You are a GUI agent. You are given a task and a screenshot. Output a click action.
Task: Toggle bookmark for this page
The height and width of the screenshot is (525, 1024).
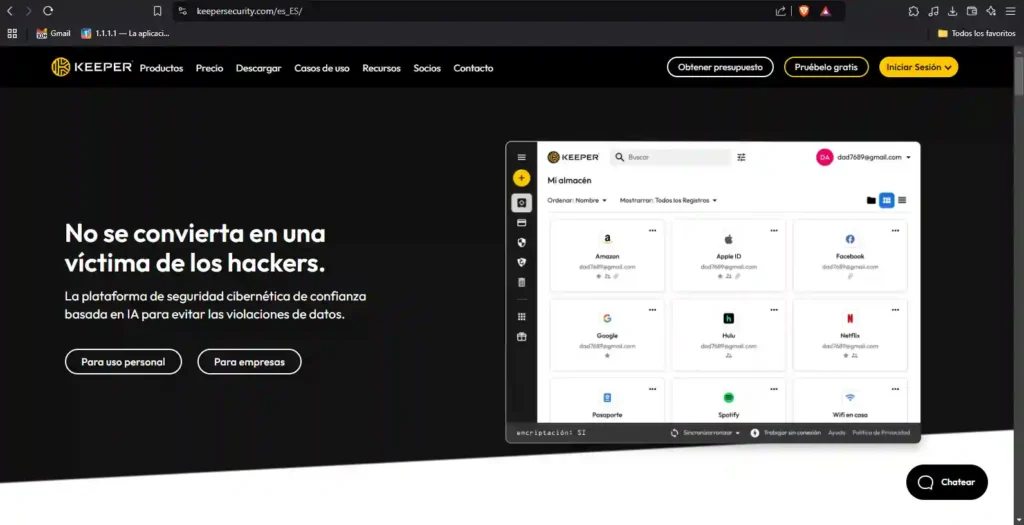coord(157,11)
